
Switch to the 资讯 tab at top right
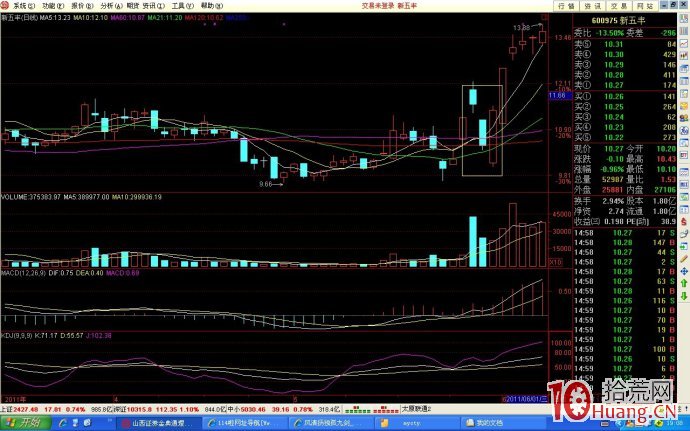tap(592, 6)
